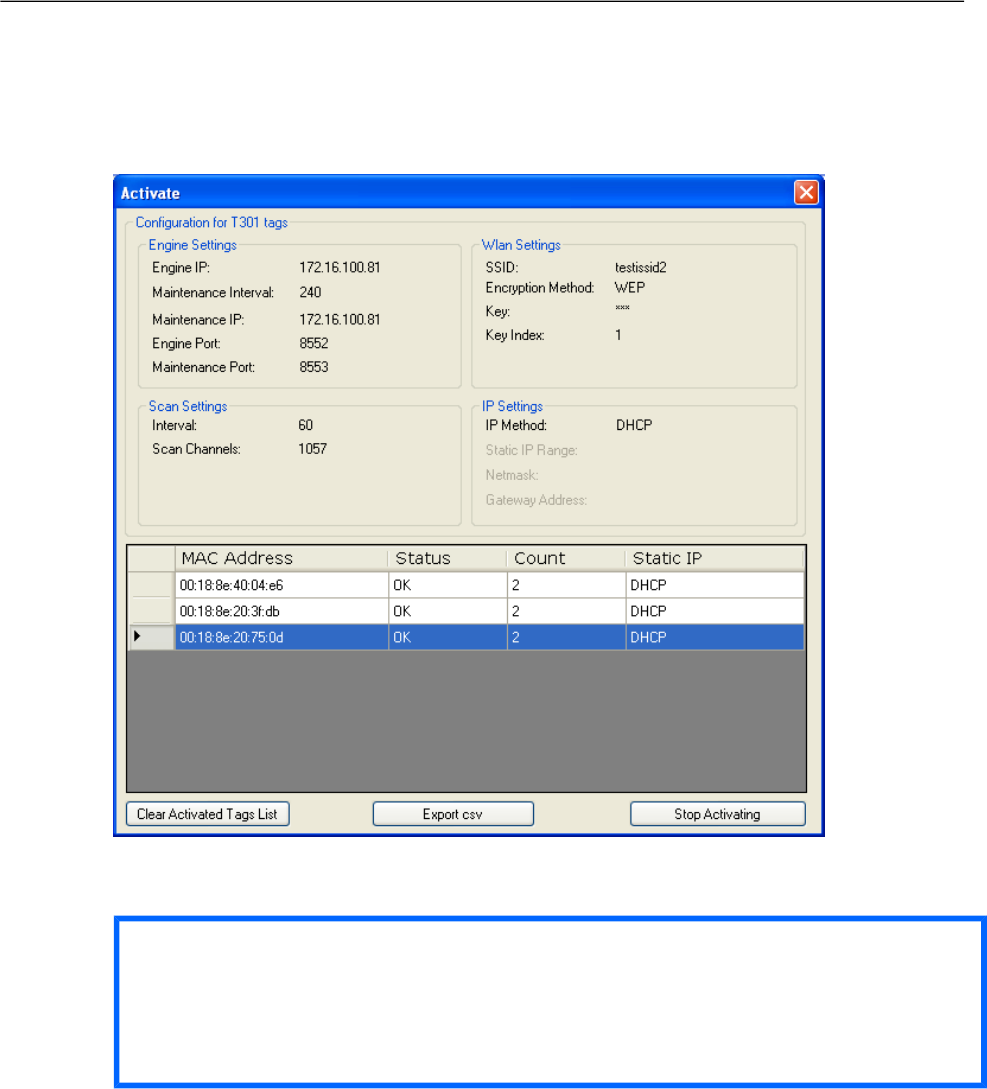The width and height of the screenshot is (987, 1089).
Task: Select MAC address 00:18:8e:20:75:0d
Action: click(281, 638)
